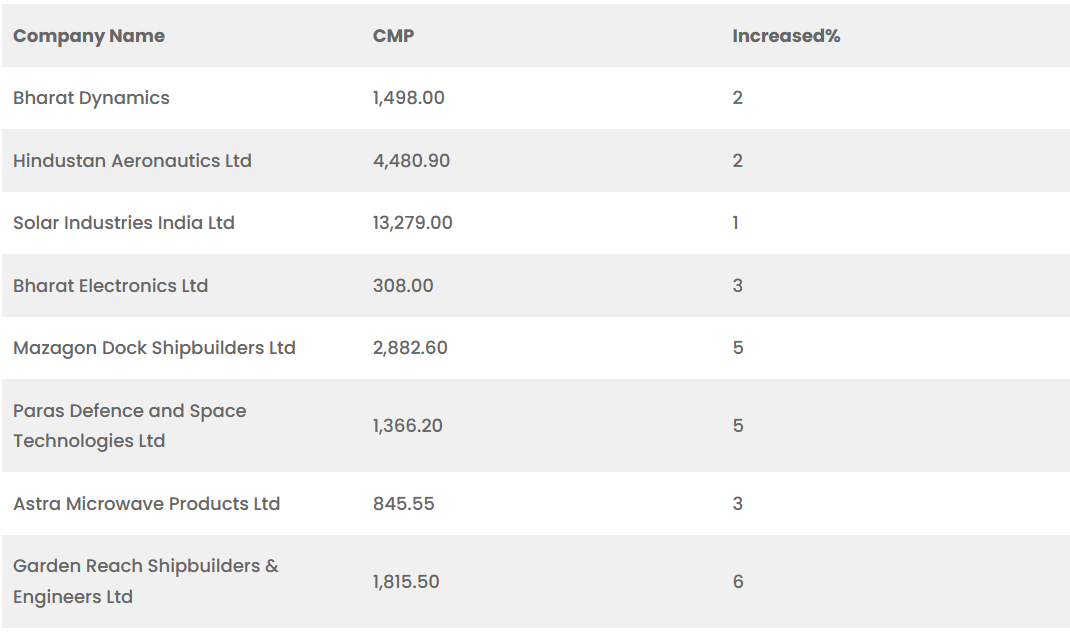1070x635 pixels.
Task: Select Solar Industries India Ltd cell
Action: tap(124, 223)
